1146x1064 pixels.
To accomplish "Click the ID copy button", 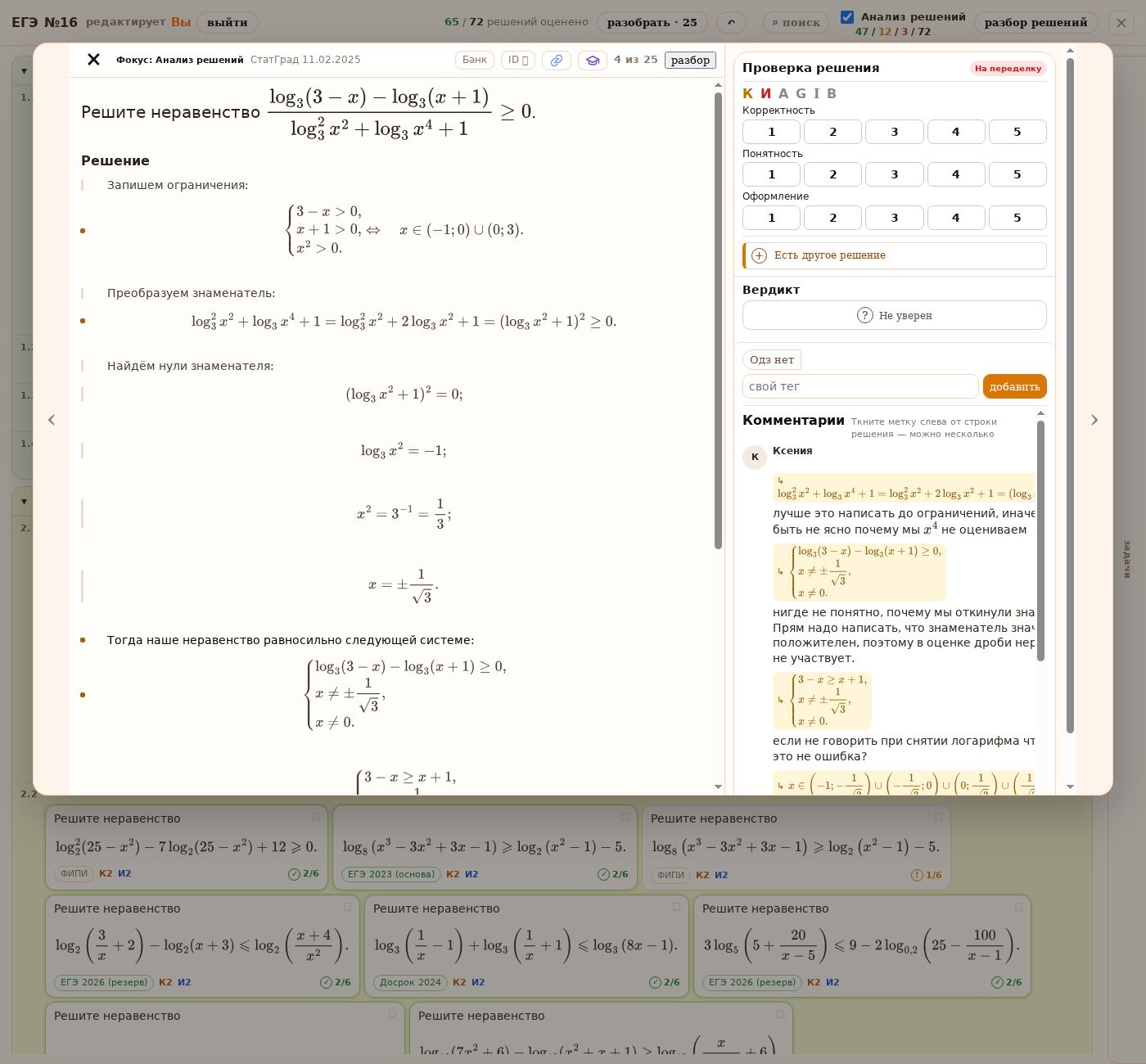I will pos(519,60).
